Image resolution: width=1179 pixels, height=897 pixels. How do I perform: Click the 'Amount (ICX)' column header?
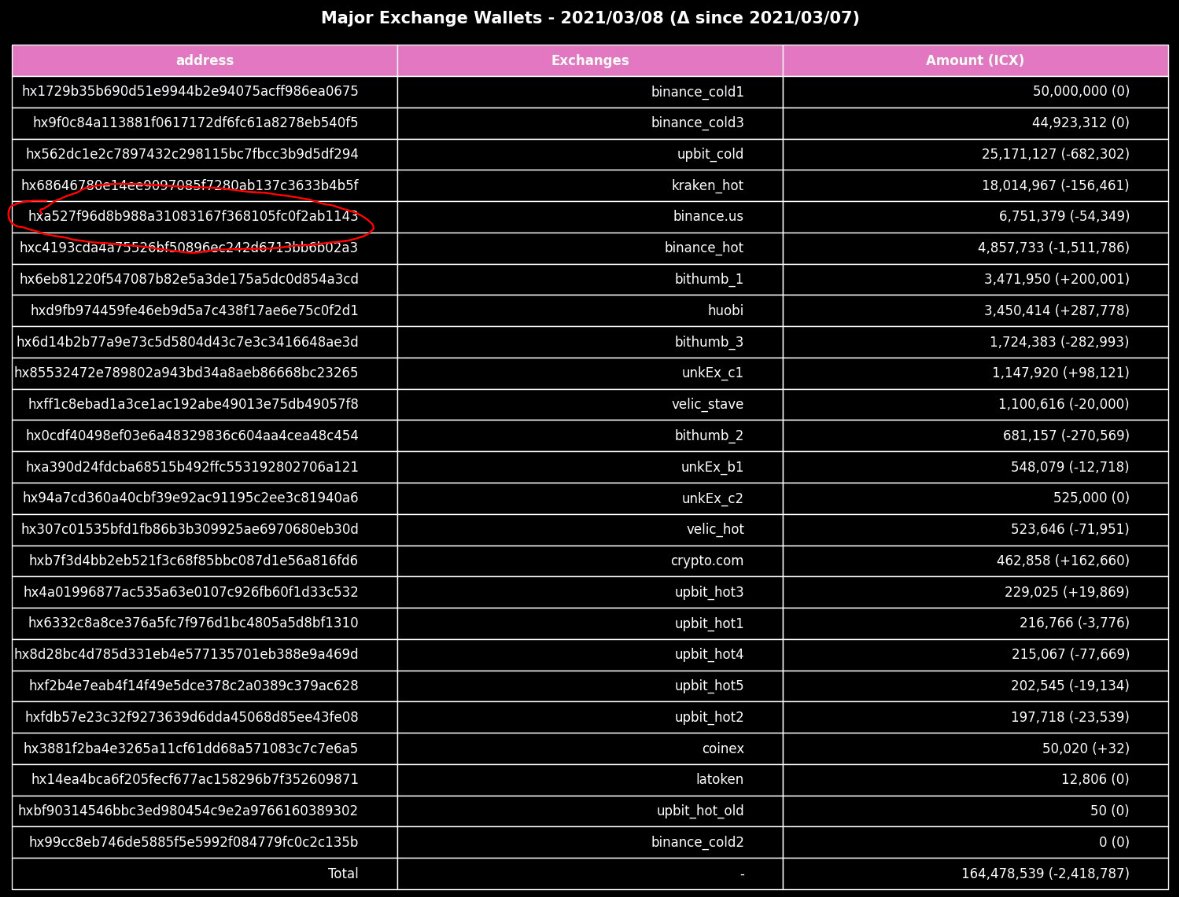975,60
